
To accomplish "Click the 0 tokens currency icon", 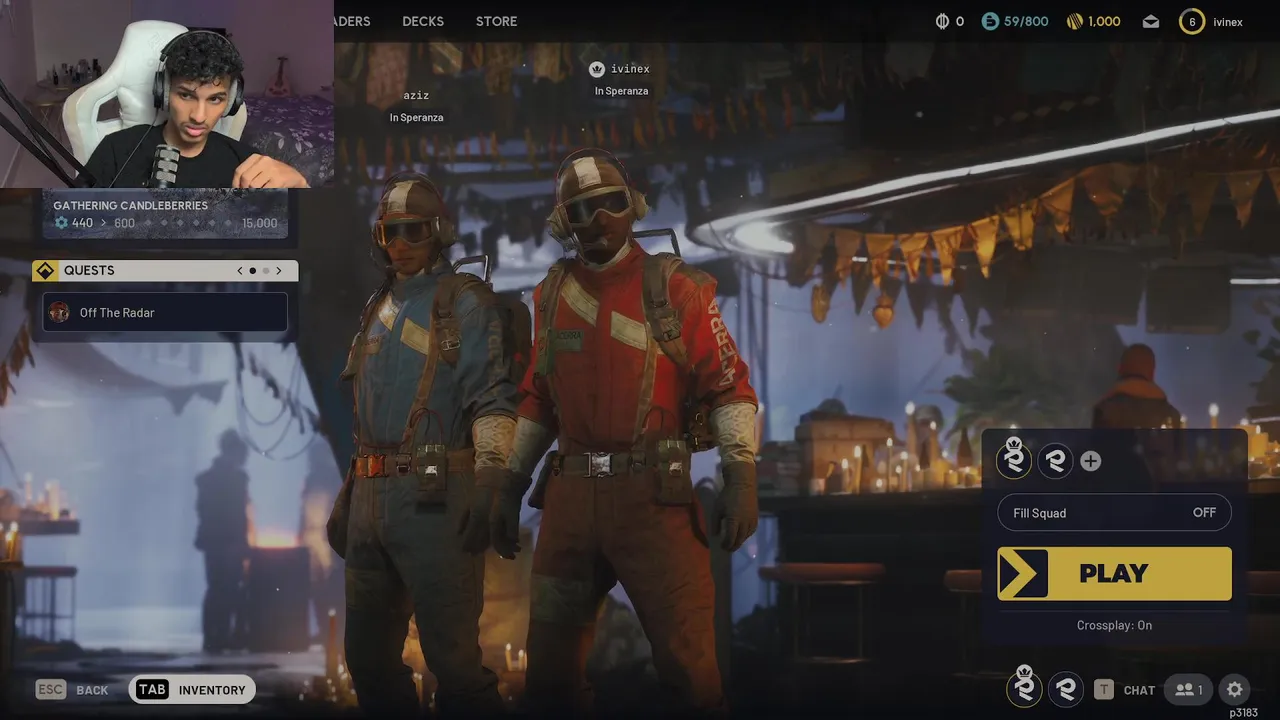I will tap(949, 21).
